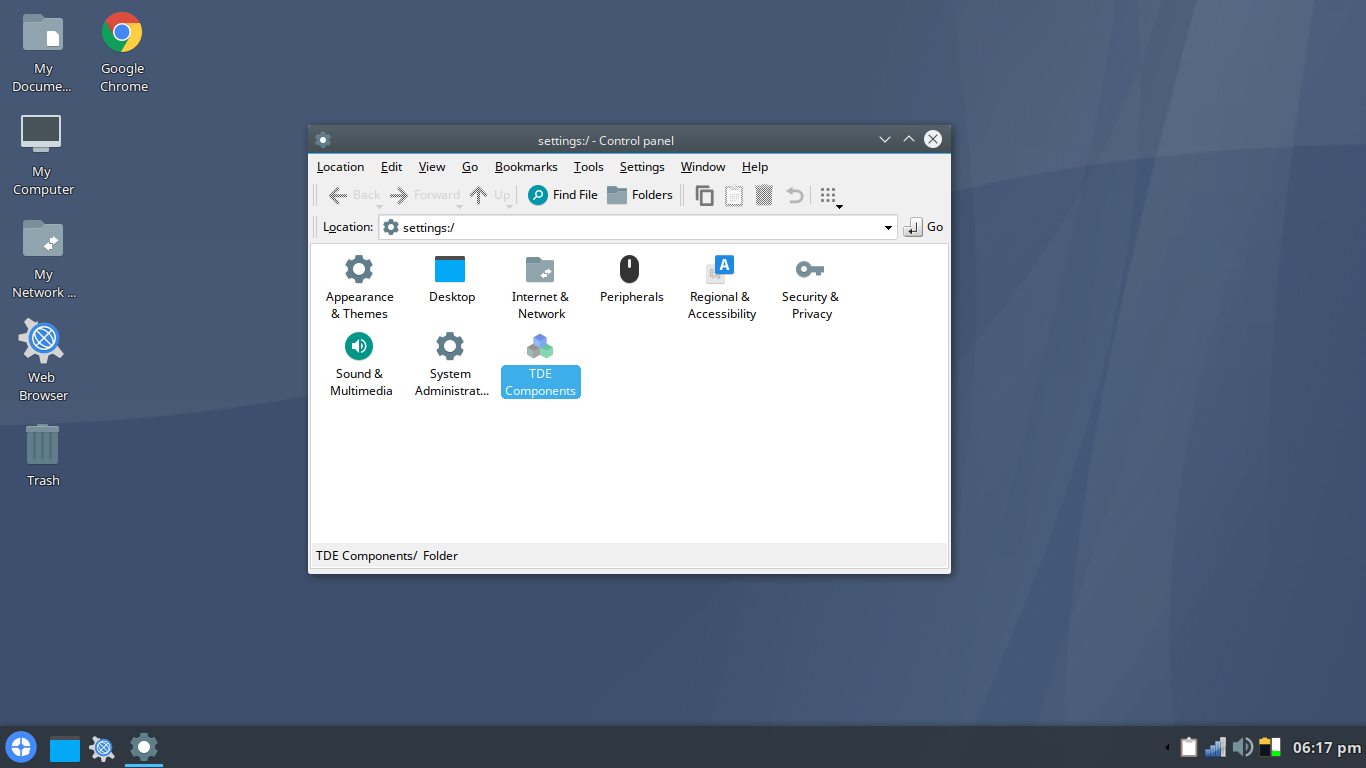Viewport: 1366px width, 768px height.
Task: Click 'TDE Components/ Folder' status bar text
Action: click(387, 556)
